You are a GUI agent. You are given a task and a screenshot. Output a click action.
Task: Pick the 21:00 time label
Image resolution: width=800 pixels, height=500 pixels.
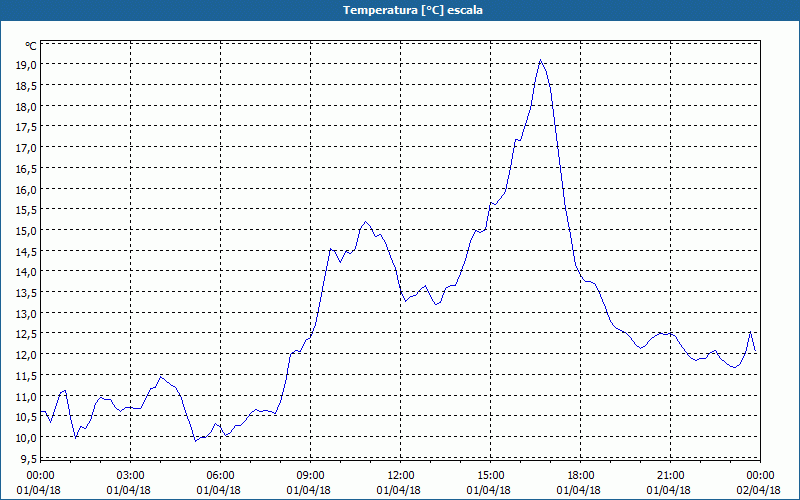click(670, 476)
